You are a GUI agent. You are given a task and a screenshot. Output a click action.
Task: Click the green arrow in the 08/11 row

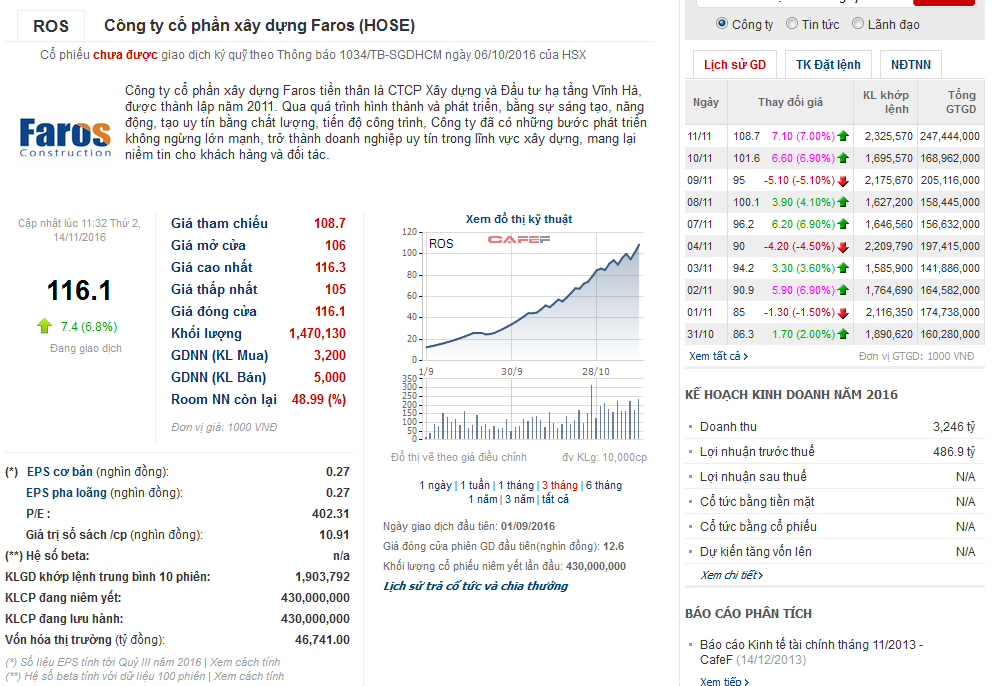843,202
